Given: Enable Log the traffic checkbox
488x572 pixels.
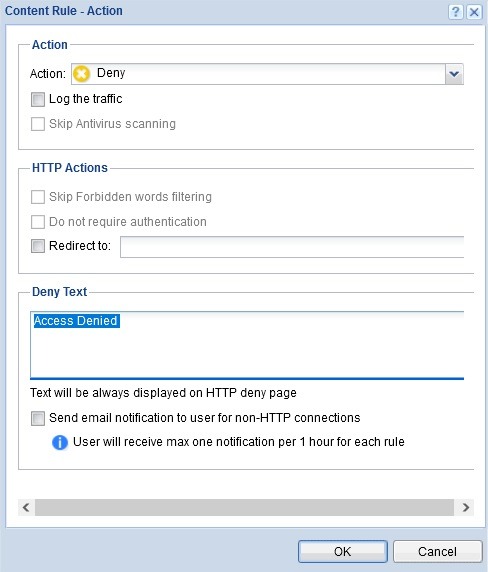Looking at the screenshot, I should (x=38, y=99).
